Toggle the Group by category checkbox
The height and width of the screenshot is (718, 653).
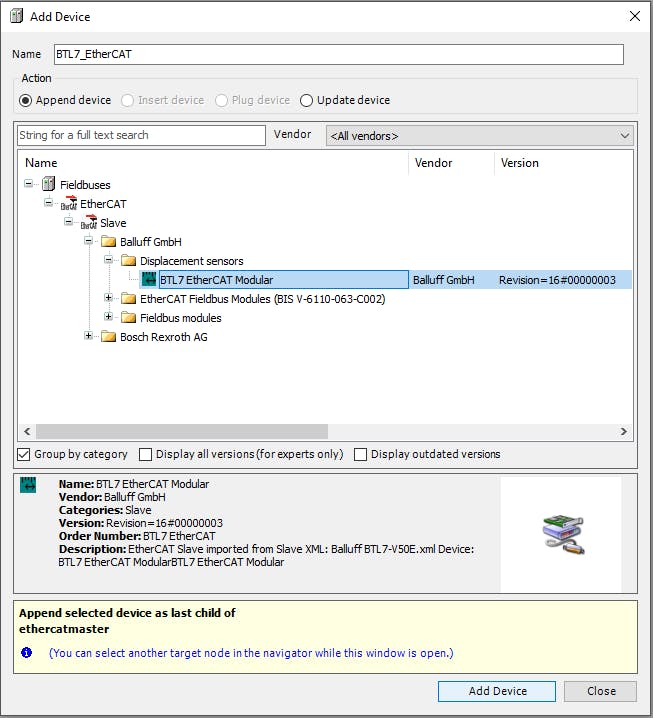coord(24,454)
